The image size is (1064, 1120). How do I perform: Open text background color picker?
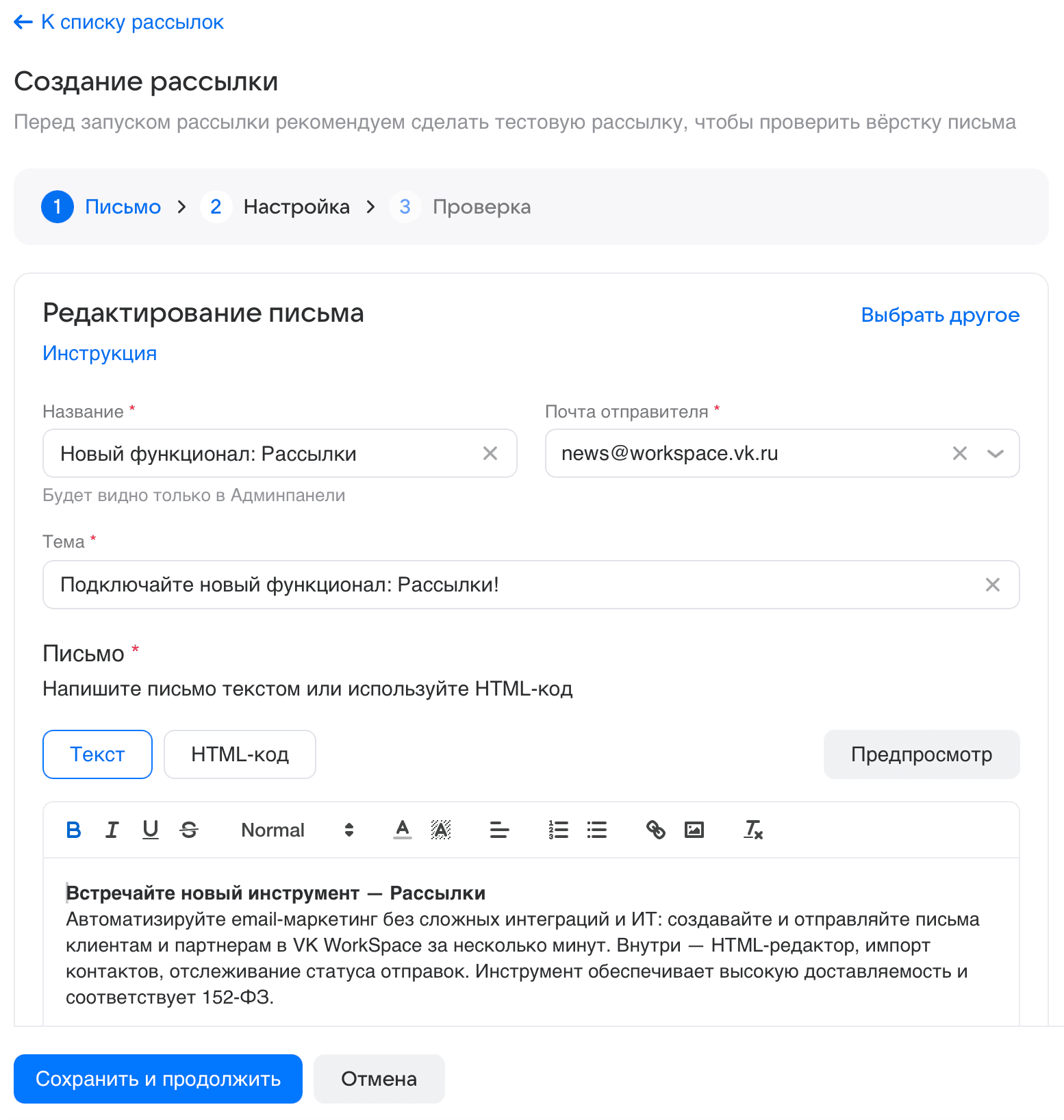(441, 830)
